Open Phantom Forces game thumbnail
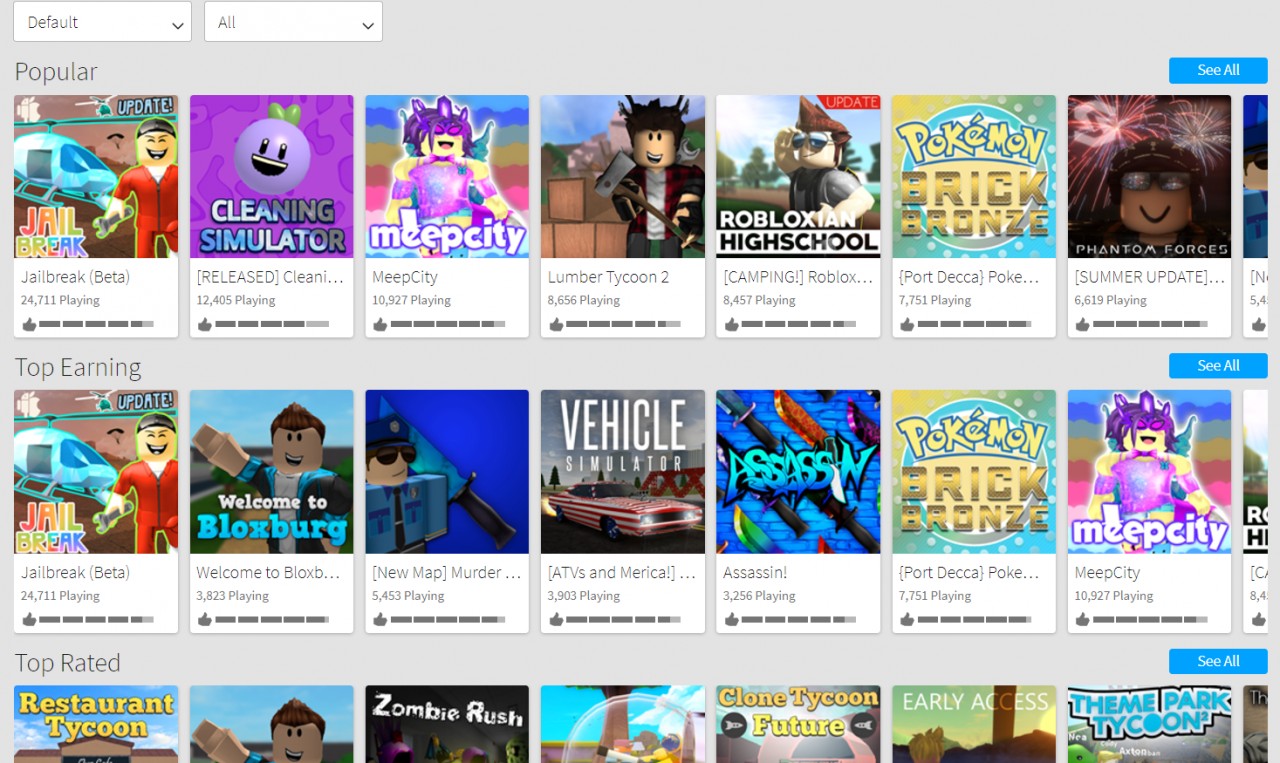The image size is (1280, 763). point(1149,177)
